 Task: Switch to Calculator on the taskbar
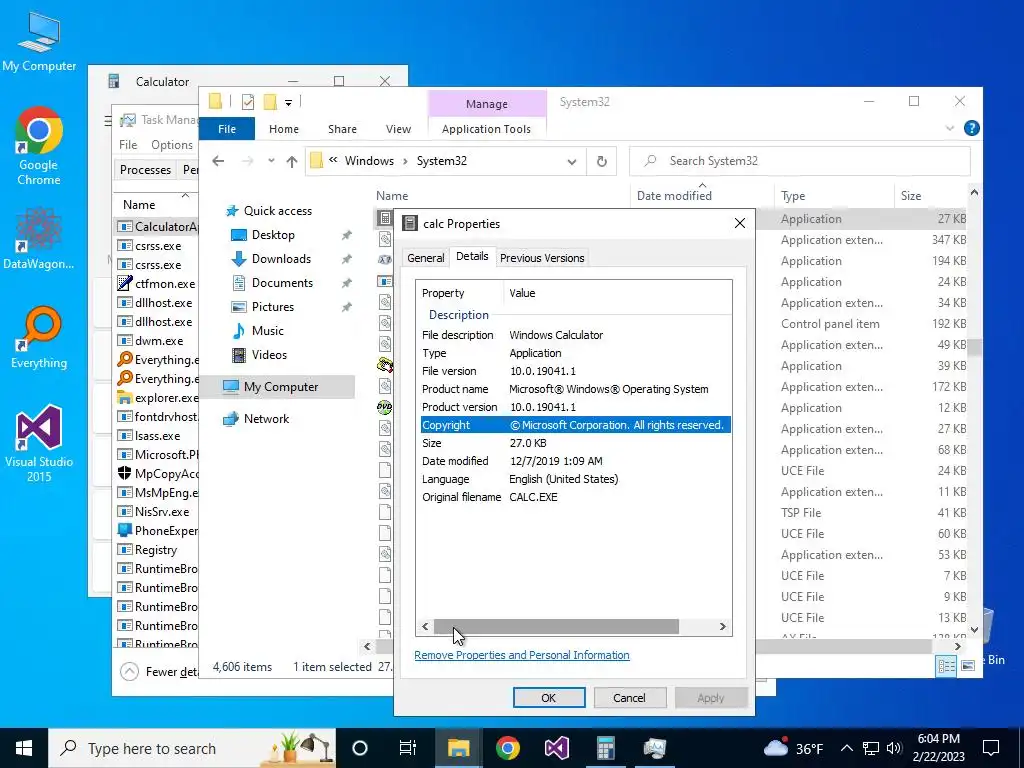605,748
